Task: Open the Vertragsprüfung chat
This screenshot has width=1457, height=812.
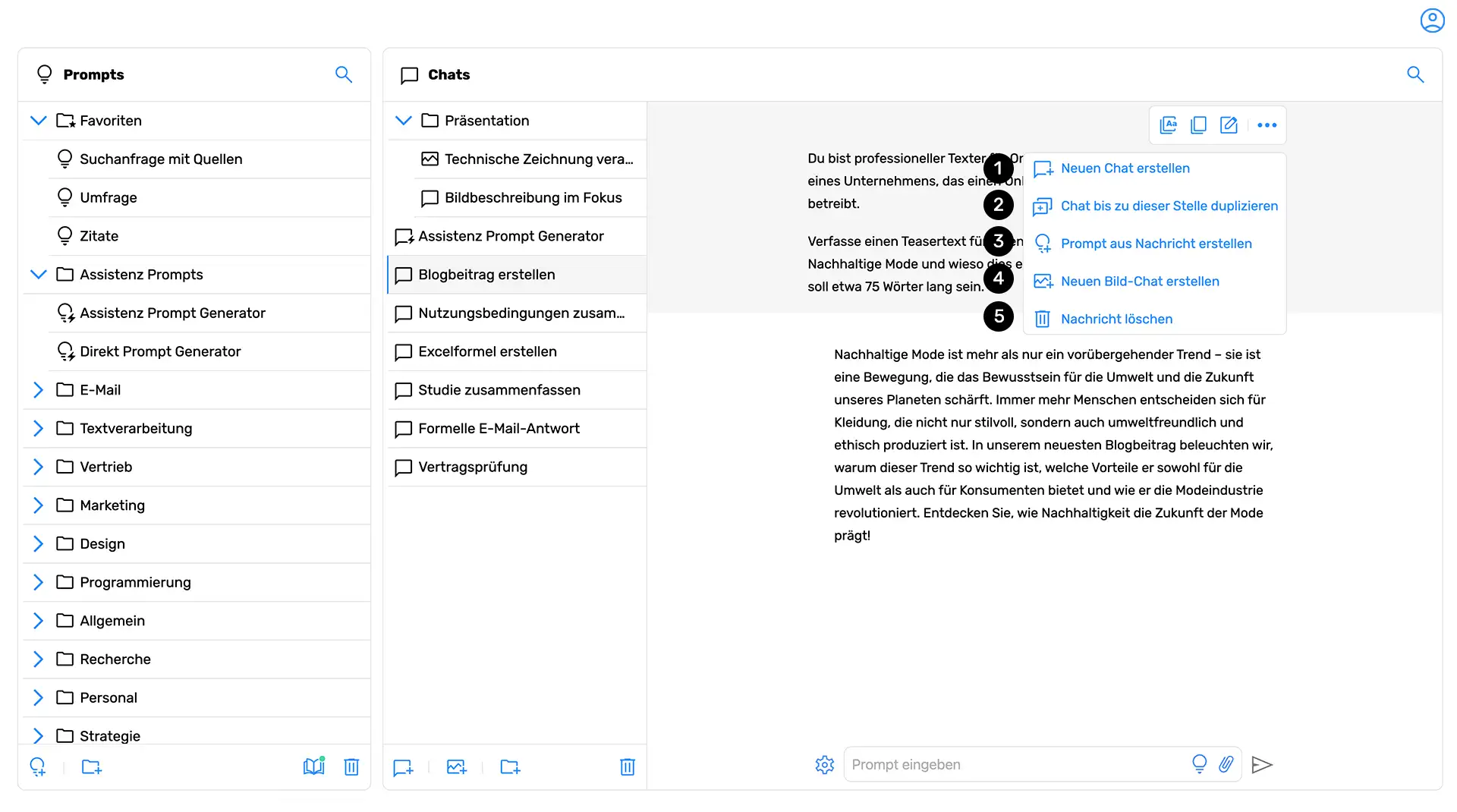Action: pyautogui.click(x=518, y=467)
